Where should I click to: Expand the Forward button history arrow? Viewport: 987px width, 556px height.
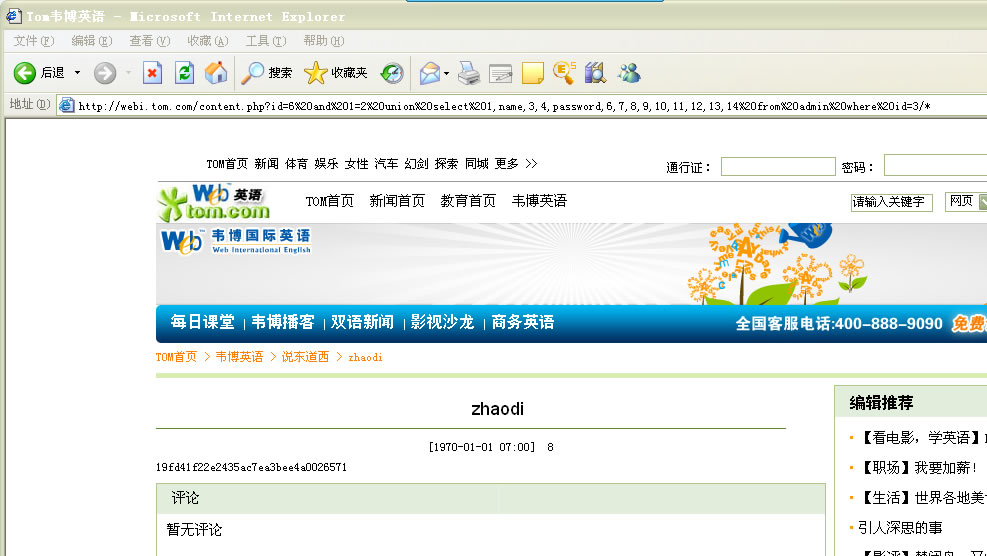(x=128, y=73)
